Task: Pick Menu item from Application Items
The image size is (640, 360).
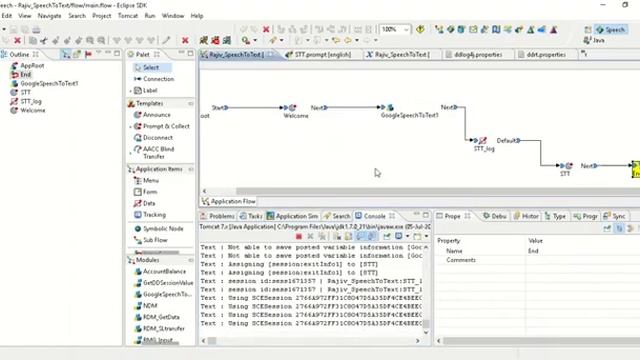Action: (146, 180)
